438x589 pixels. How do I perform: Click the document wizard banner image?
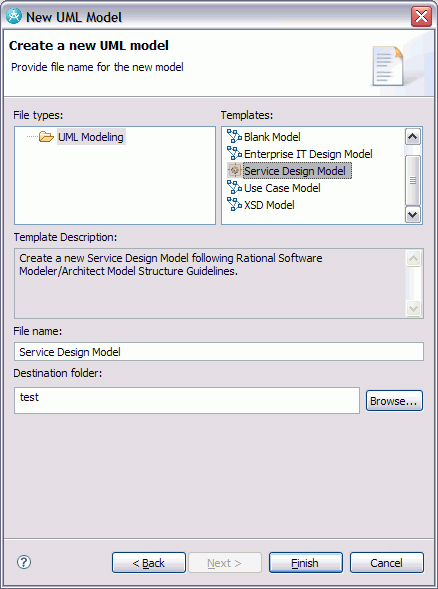point(388,66)
